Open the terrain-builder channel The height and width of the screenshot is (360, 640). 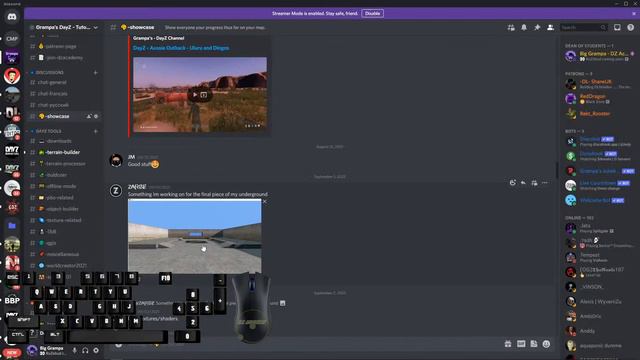tap(64, 152)
